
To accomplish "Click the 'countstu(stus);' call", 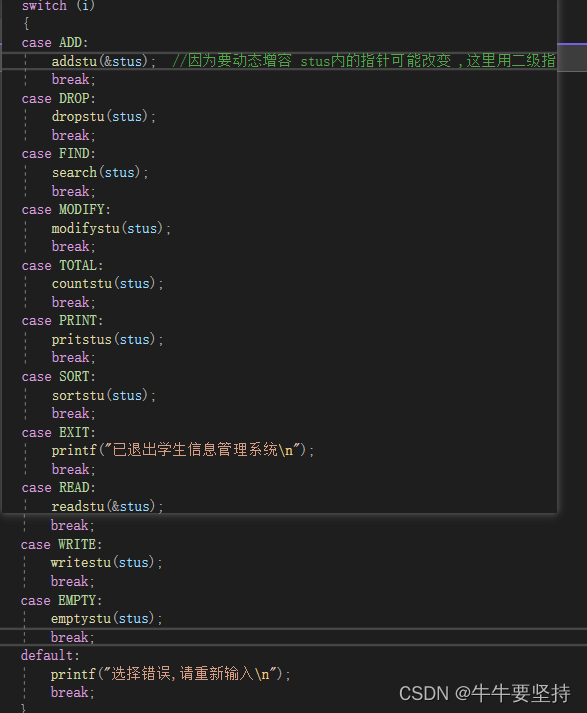I will pyautogui.click(x=108, y=284).
